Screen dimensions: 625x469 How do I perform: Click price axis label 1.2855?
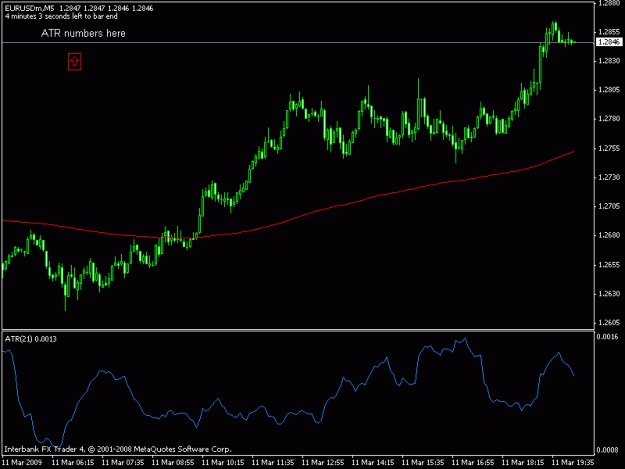click(x=609, y=32)
